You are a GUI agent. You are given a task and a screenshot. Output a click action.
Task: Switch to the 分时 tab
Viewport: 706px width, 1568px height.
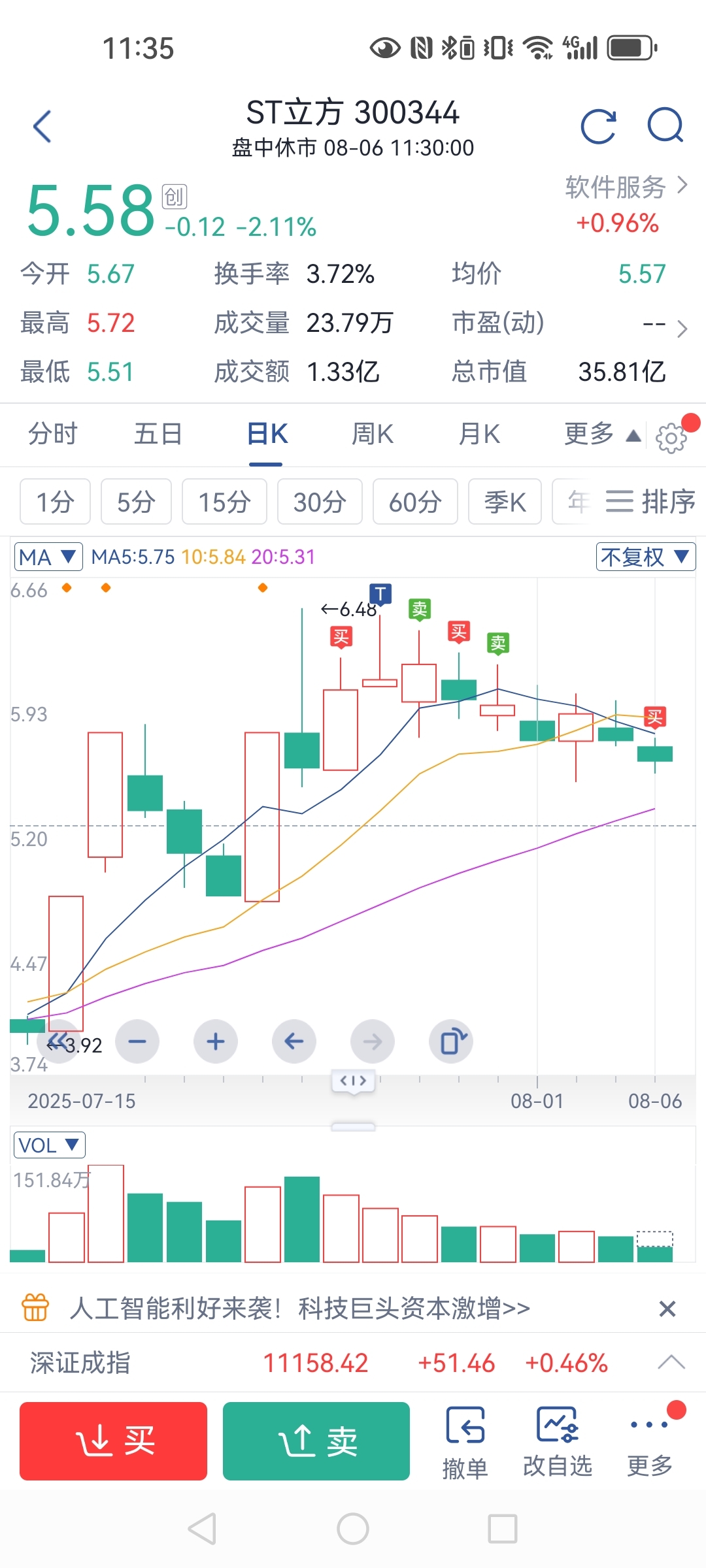tap(52, 434)
